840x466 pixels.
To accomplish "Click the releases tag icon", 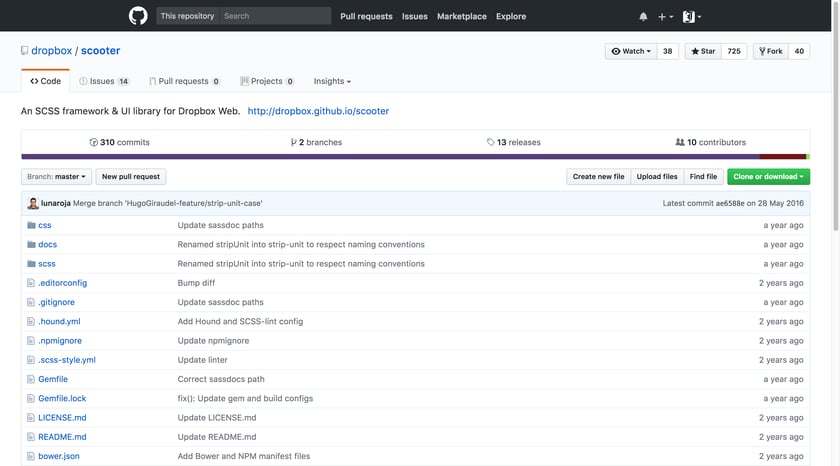I will 490,142.
